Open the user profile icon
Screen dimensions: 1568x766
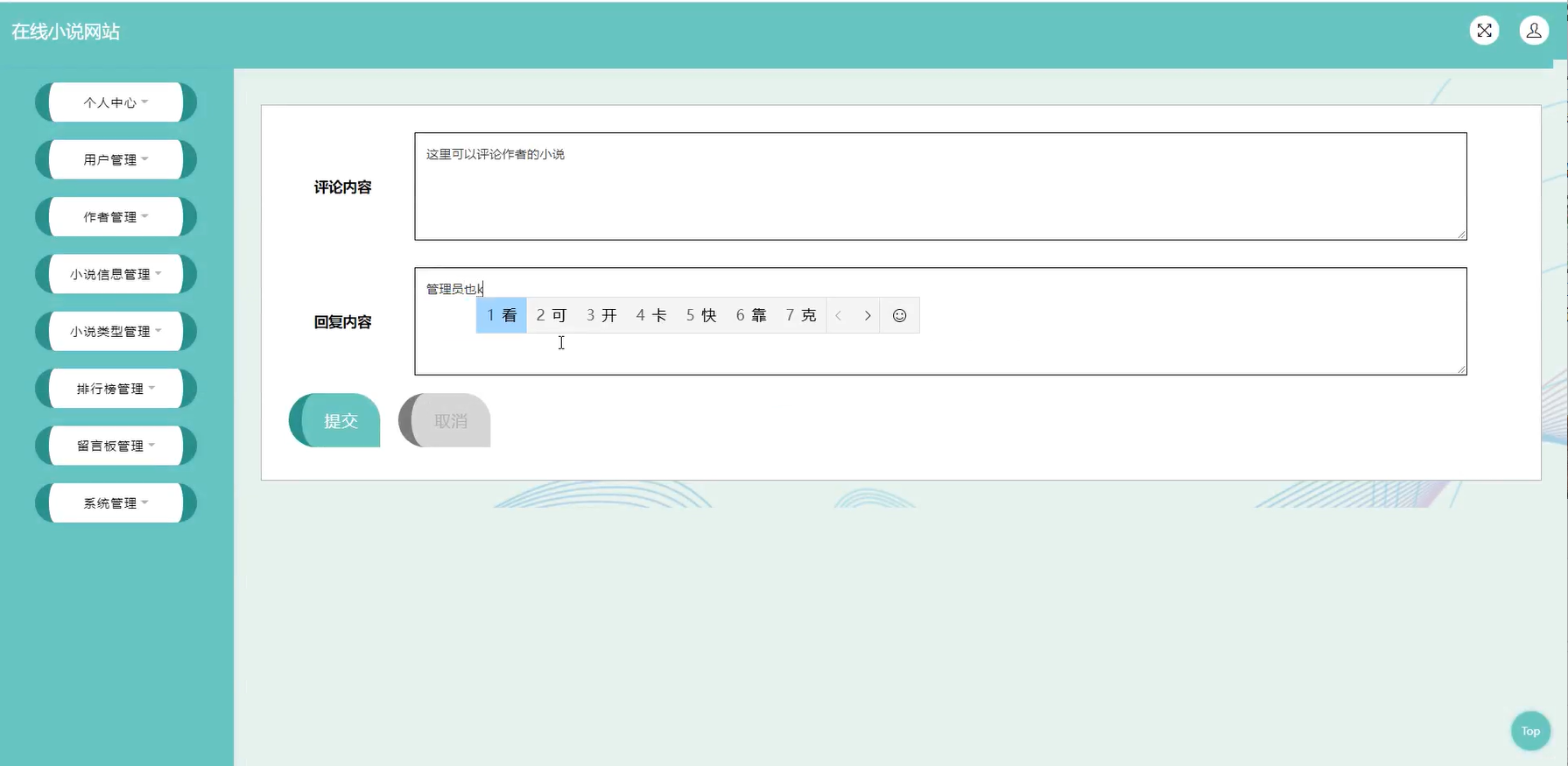(x=1534, y=31)
